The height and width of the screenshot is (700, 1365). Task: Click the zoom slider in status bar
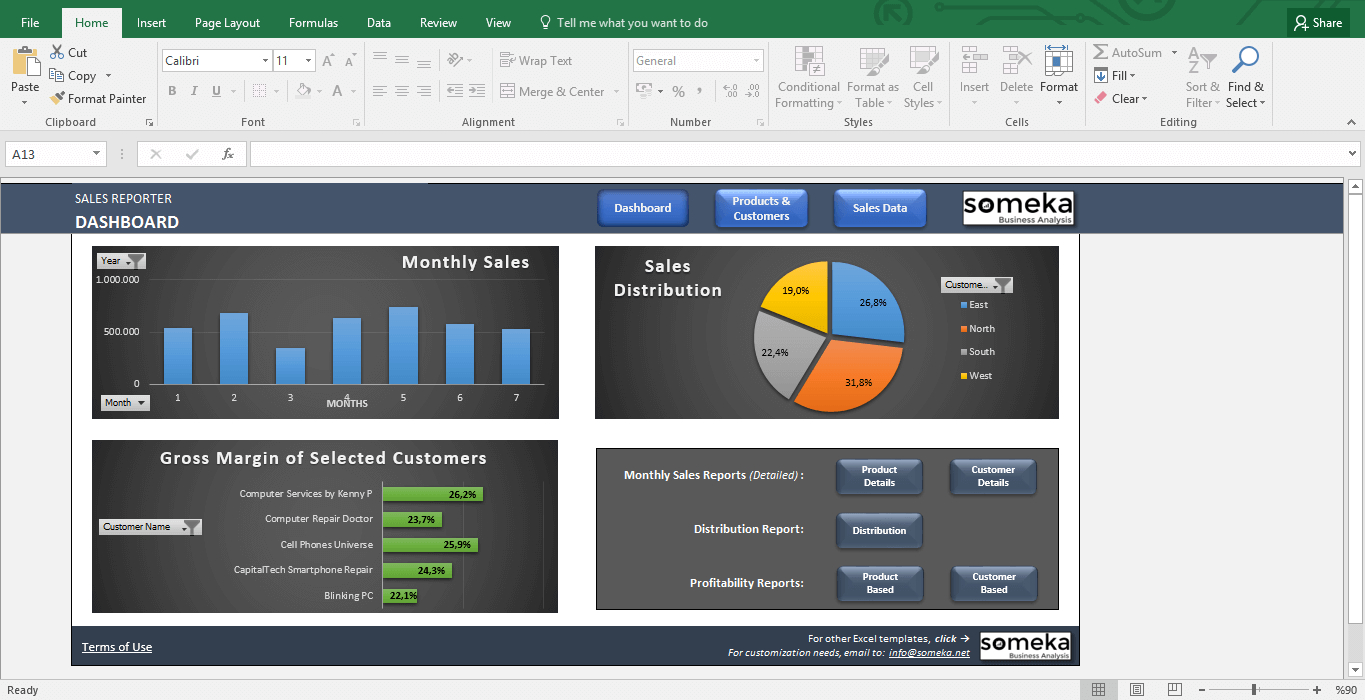(x=1254, y=690)
